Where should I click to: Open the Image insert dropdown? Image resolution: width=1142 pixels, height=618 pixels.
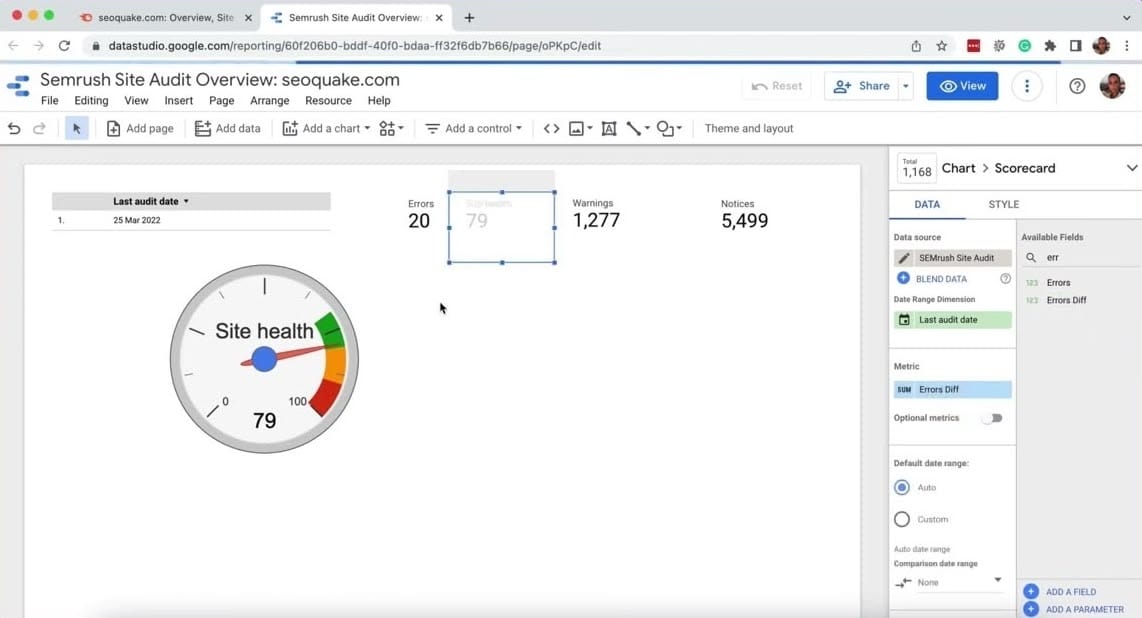tap(580, 129)
